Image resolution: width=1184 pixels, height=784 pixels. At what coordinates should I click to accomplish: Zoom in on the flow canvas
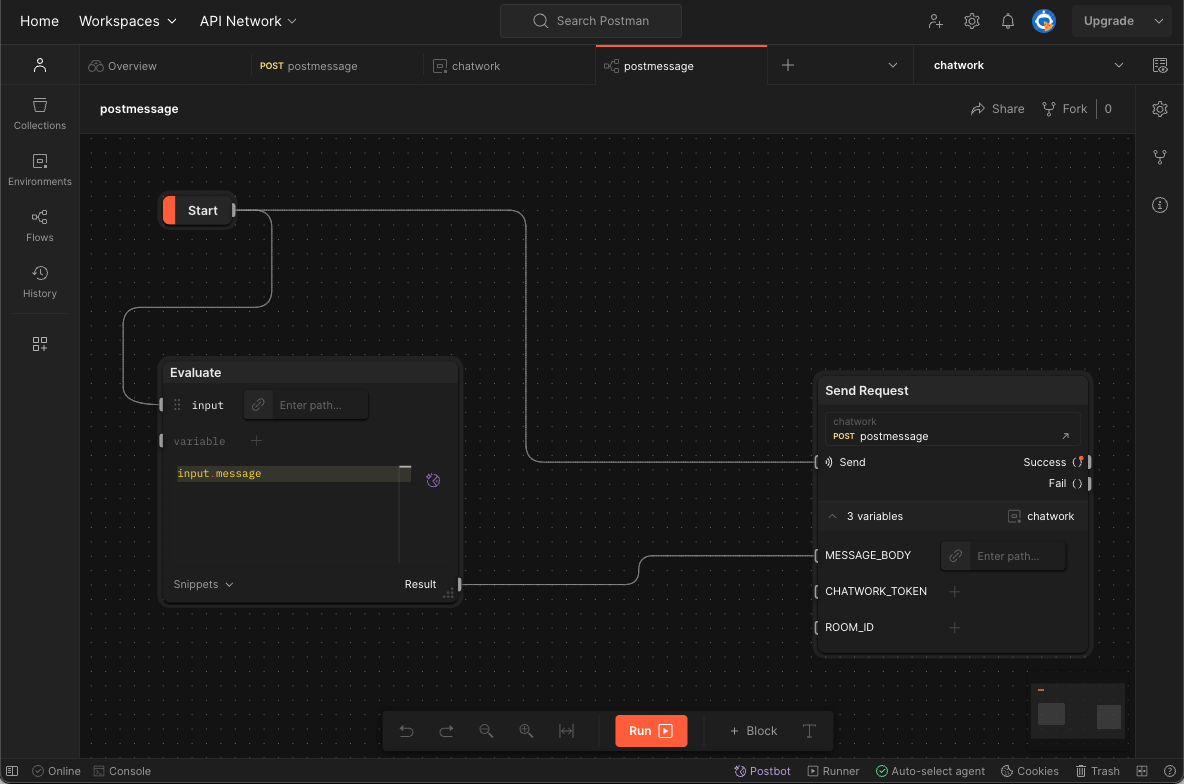pos(526,731)
